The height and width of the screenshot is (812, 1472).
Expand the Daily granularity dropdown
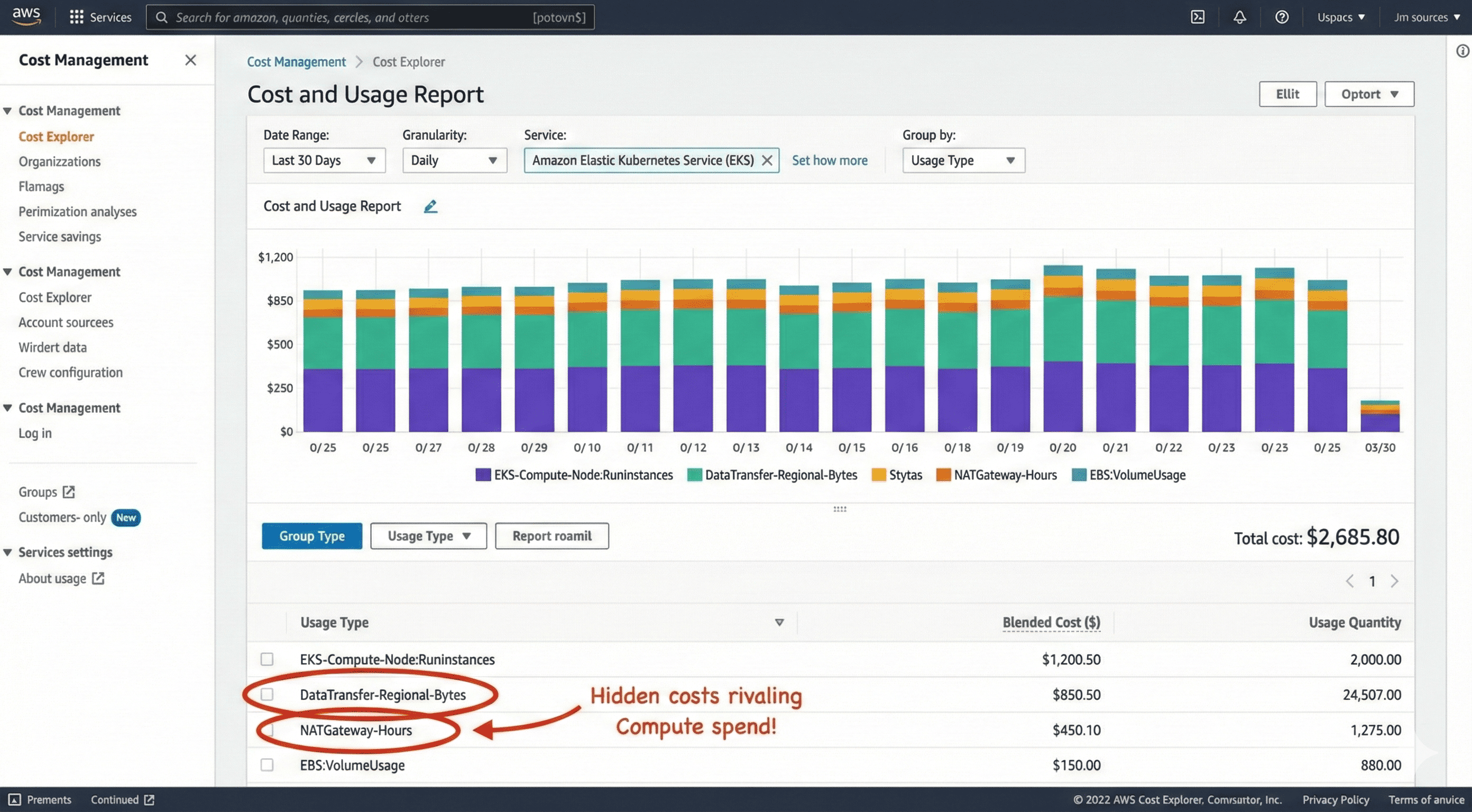coord(454,161)
